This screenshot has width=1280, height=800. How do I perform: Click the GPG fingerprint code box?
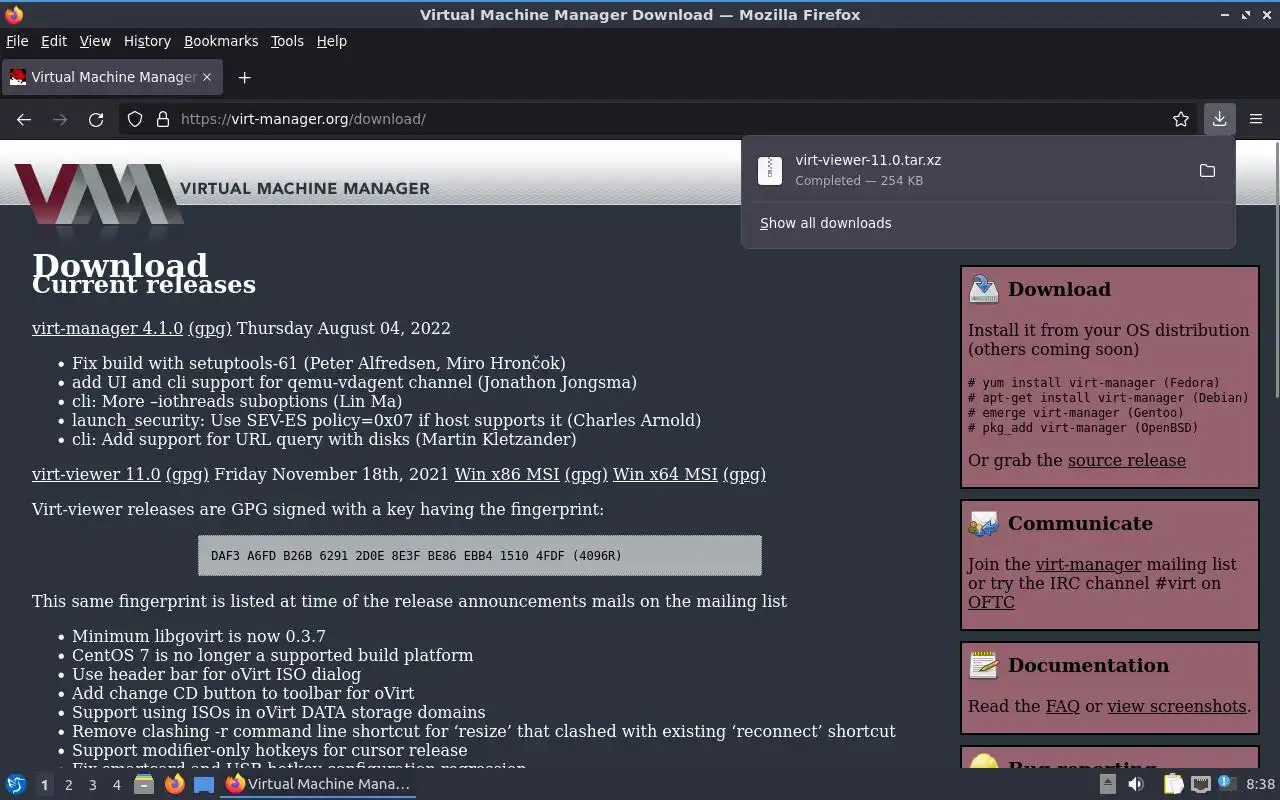coord(480,555)
